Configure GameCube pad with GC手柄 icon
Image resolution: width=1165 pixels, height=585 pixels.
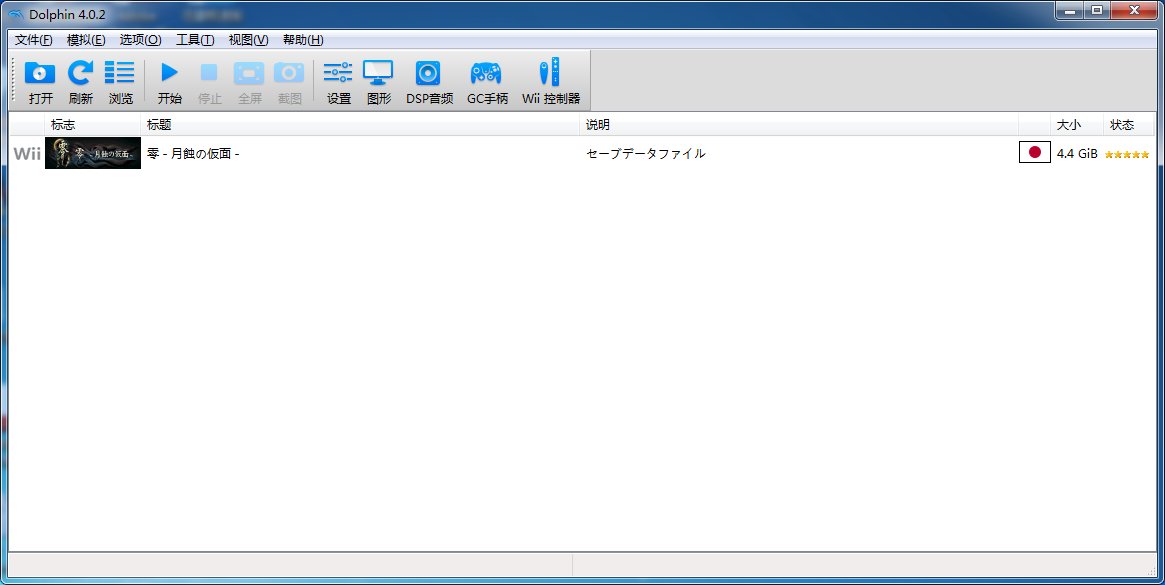[x=486, y=80]
